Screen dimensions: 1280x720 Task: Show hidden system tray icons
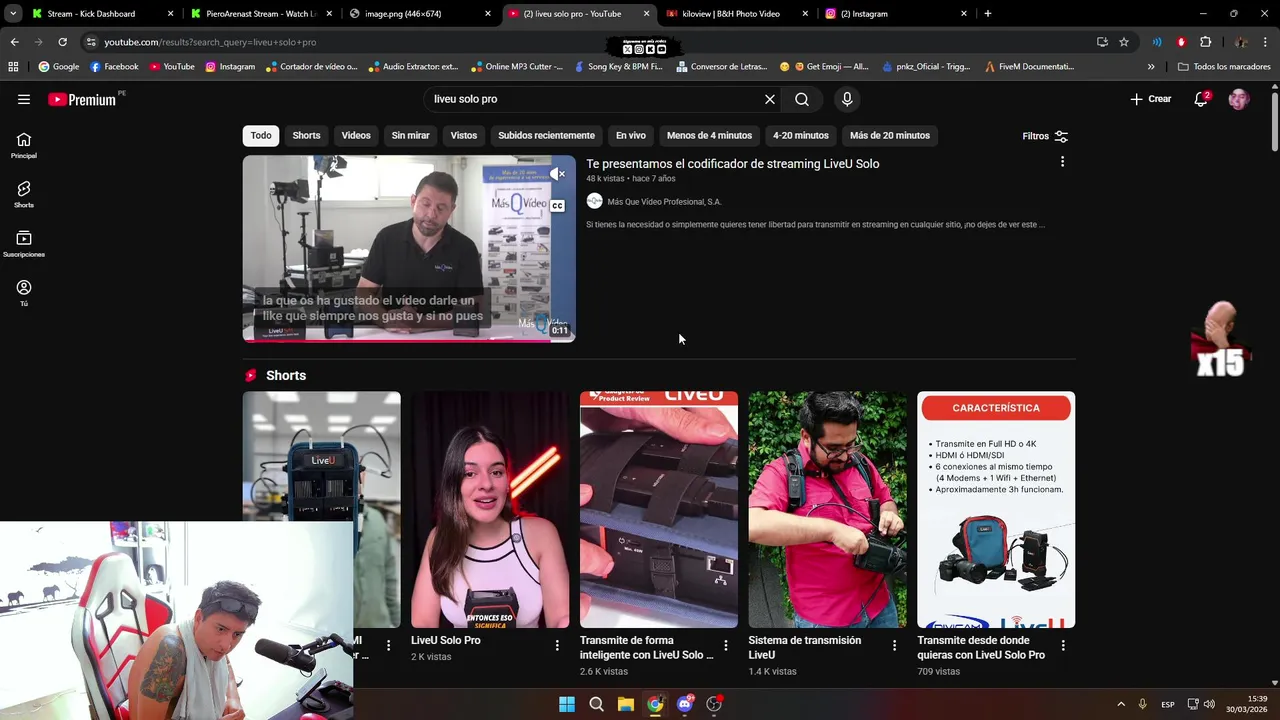[x=1121, y=704]
